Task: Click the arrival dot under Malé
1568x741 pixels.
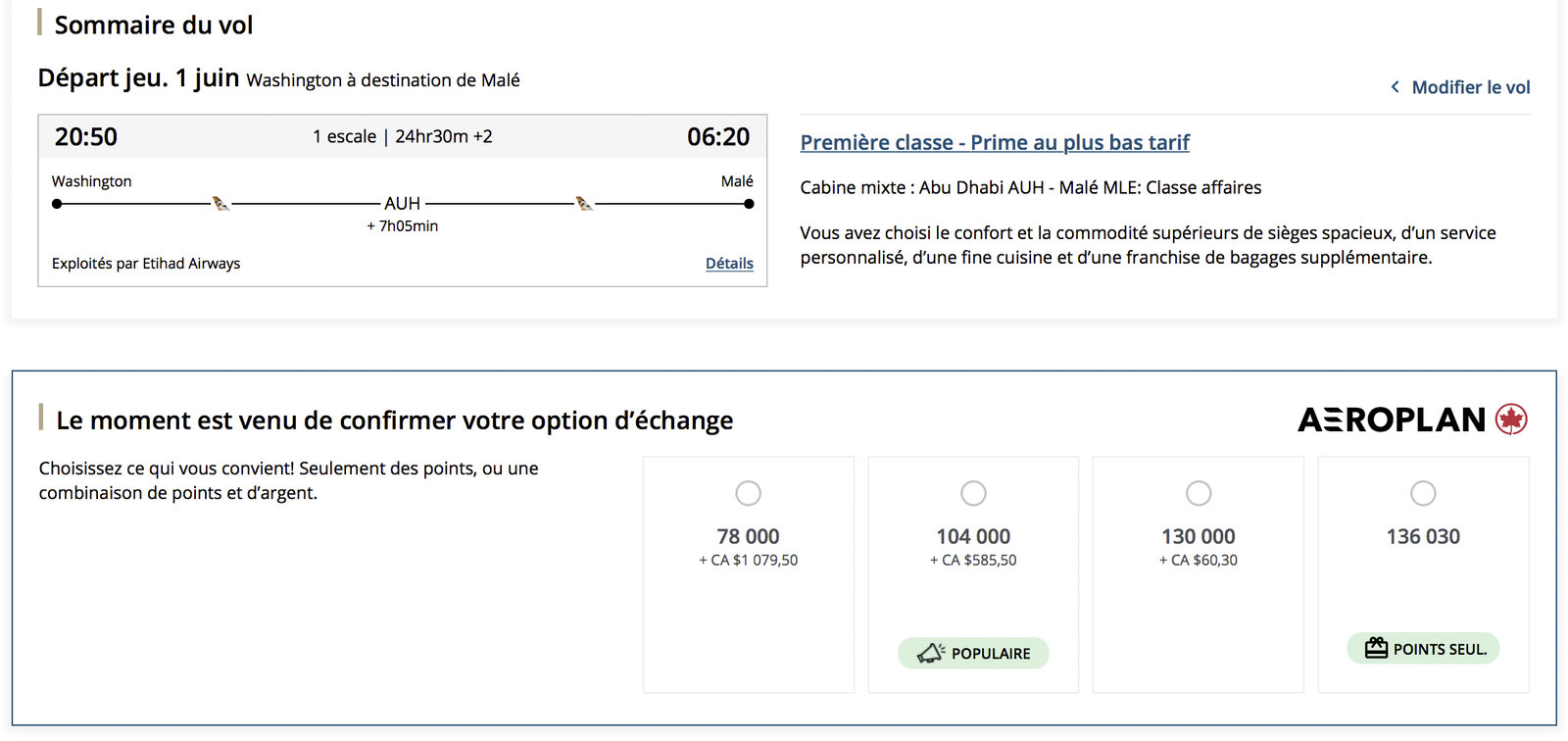Action: [x=749, y=204]
